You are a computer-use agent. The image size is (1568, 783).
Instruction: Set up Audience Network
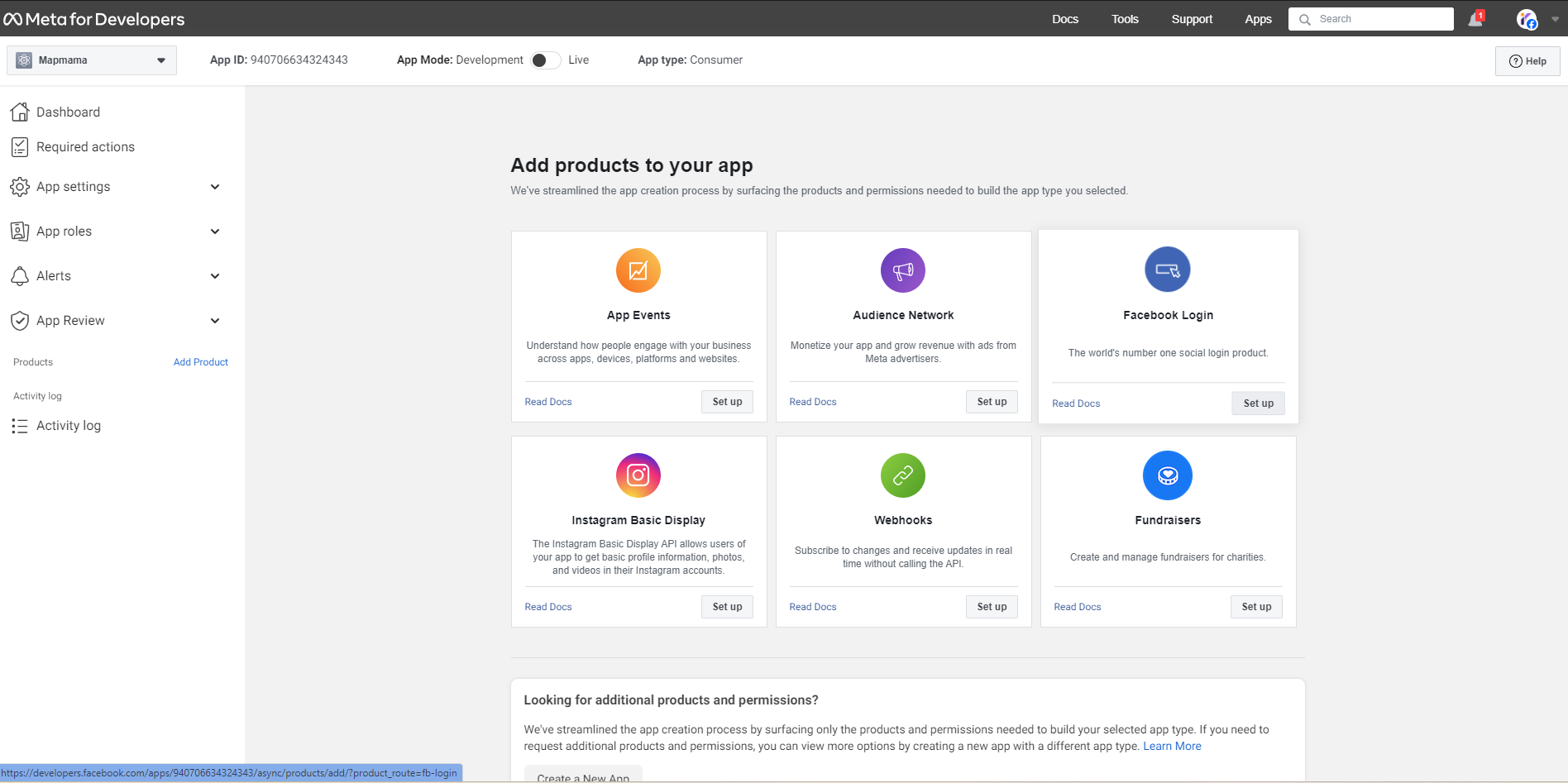[992, 402]
